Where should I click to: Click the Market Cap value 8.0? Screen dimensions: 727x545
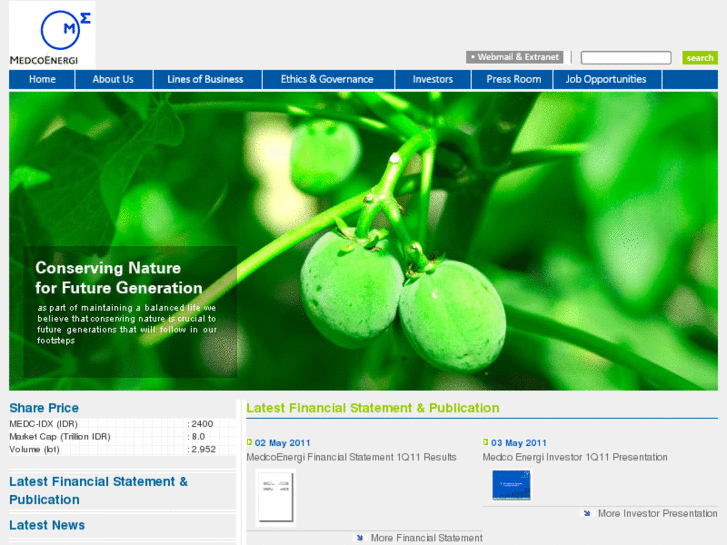[198, 436]
